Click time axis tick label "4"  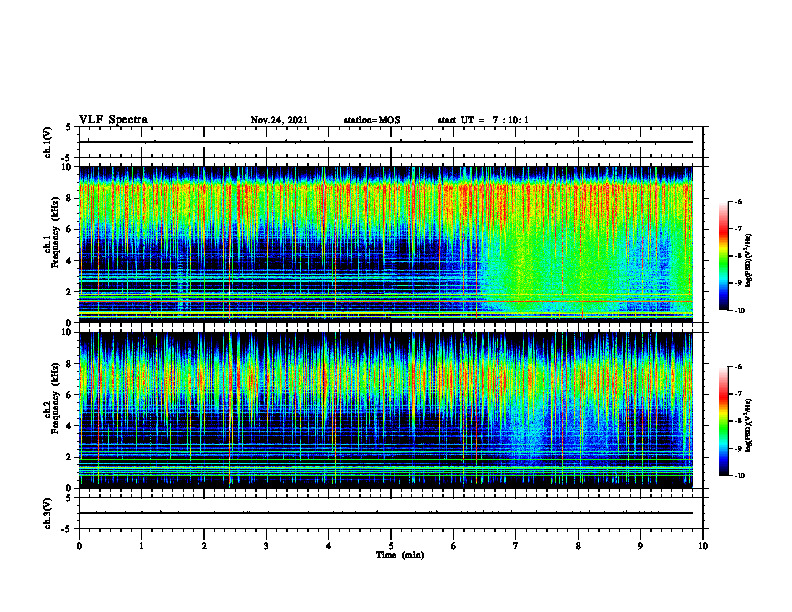point(329,546)
